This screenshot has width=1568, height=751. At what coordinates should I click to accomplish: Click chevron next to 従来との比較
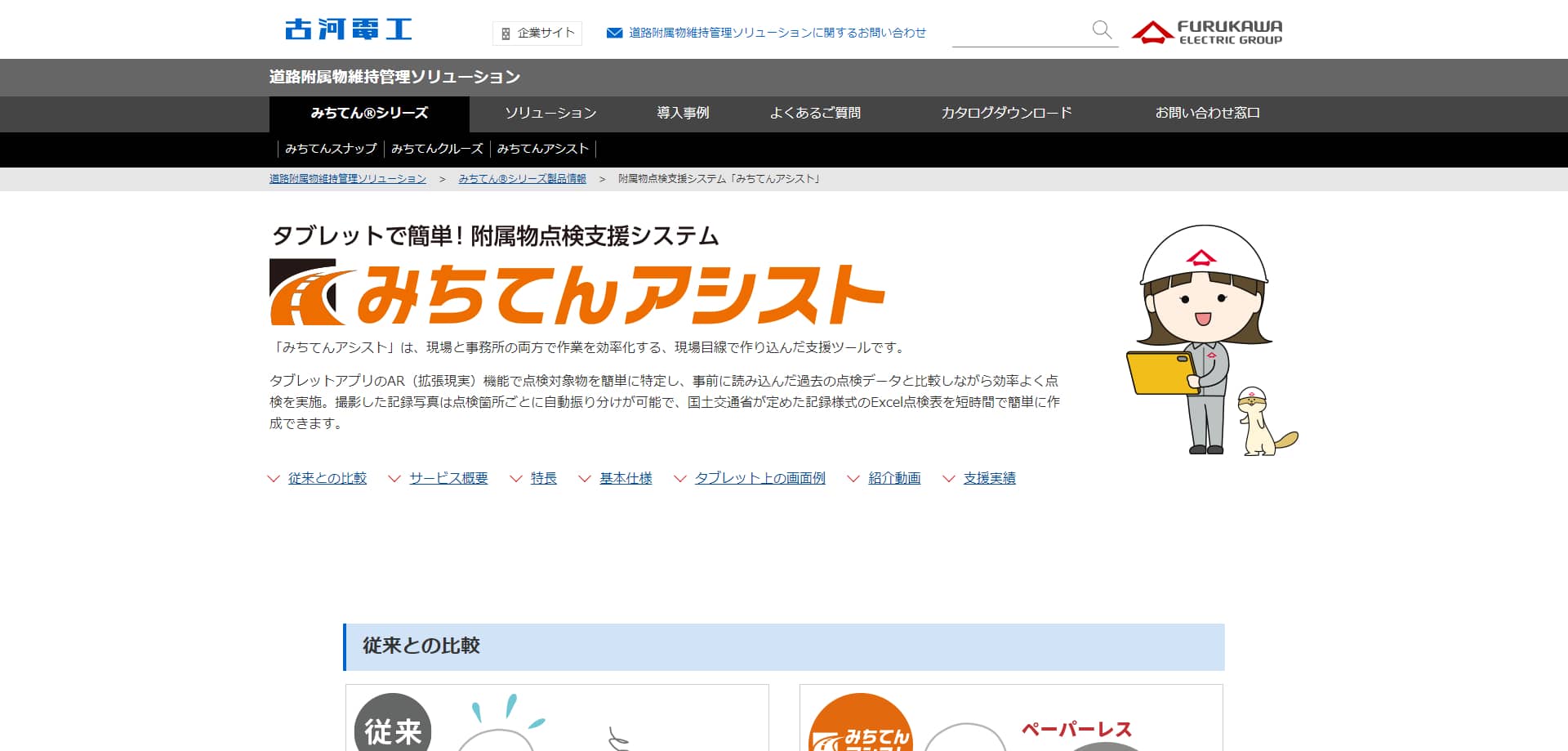click(274, 479)
